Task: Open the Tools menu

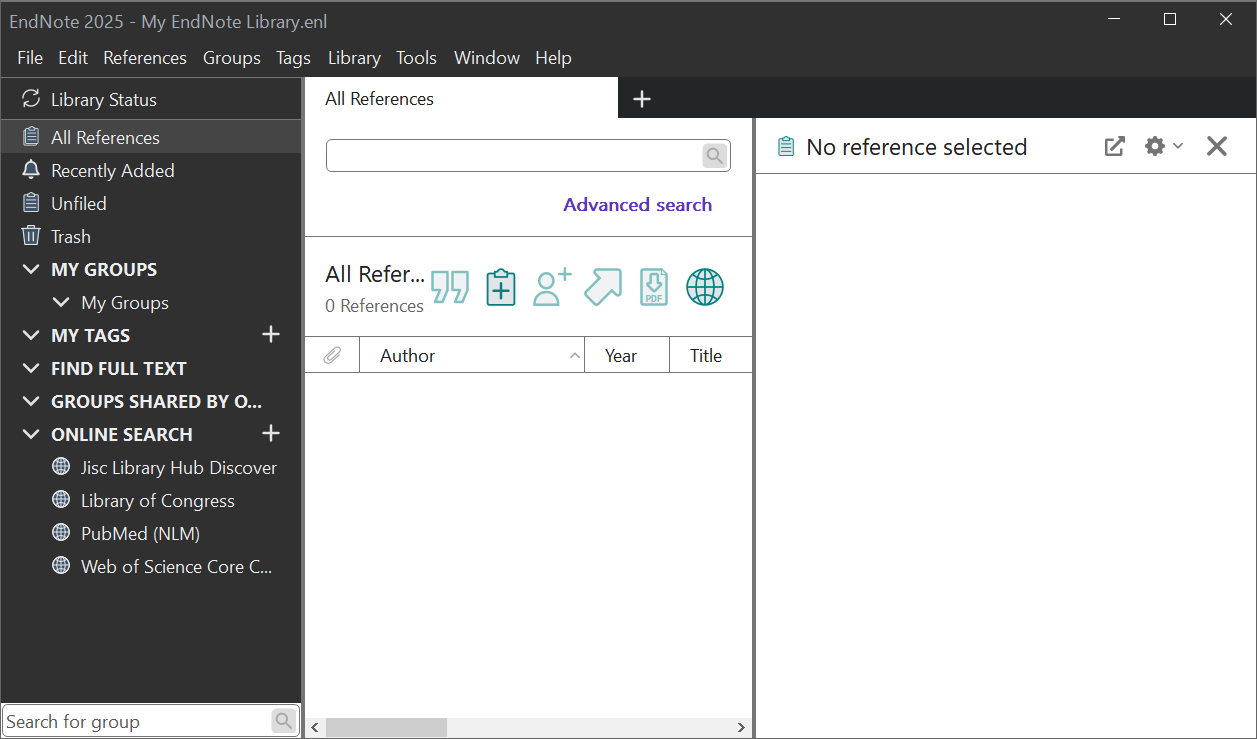Action: pyautogui.click(x=416, y=58)
